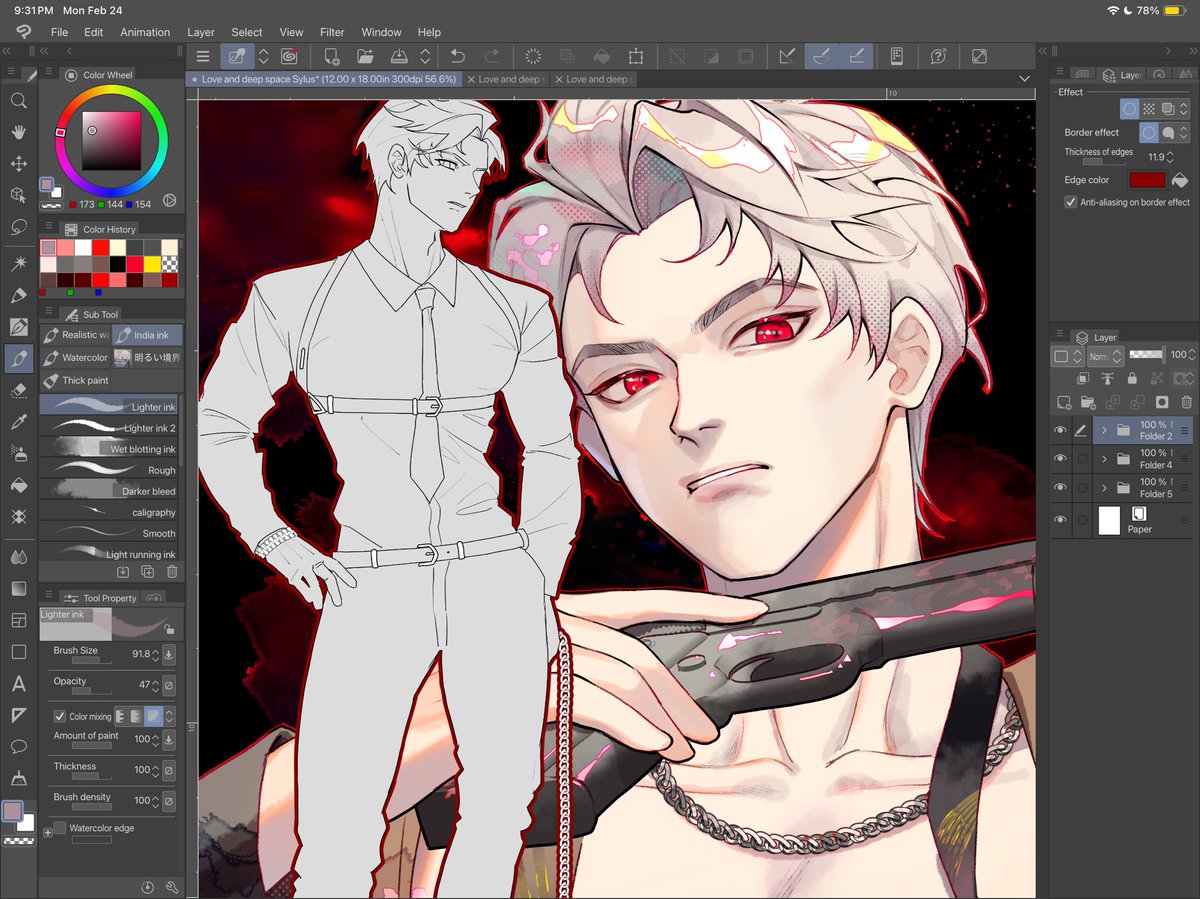The image size is (1200, 899).
Task: Select the Hand tool in the toolbar
Action: coord(18,131)
